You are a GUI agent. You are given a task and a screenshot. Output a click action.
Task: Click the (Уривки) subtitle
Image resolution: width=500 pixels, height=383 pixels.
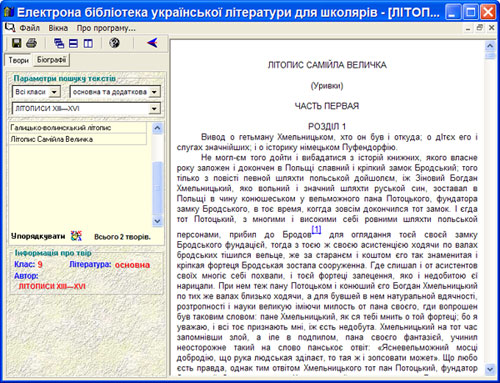327,86
